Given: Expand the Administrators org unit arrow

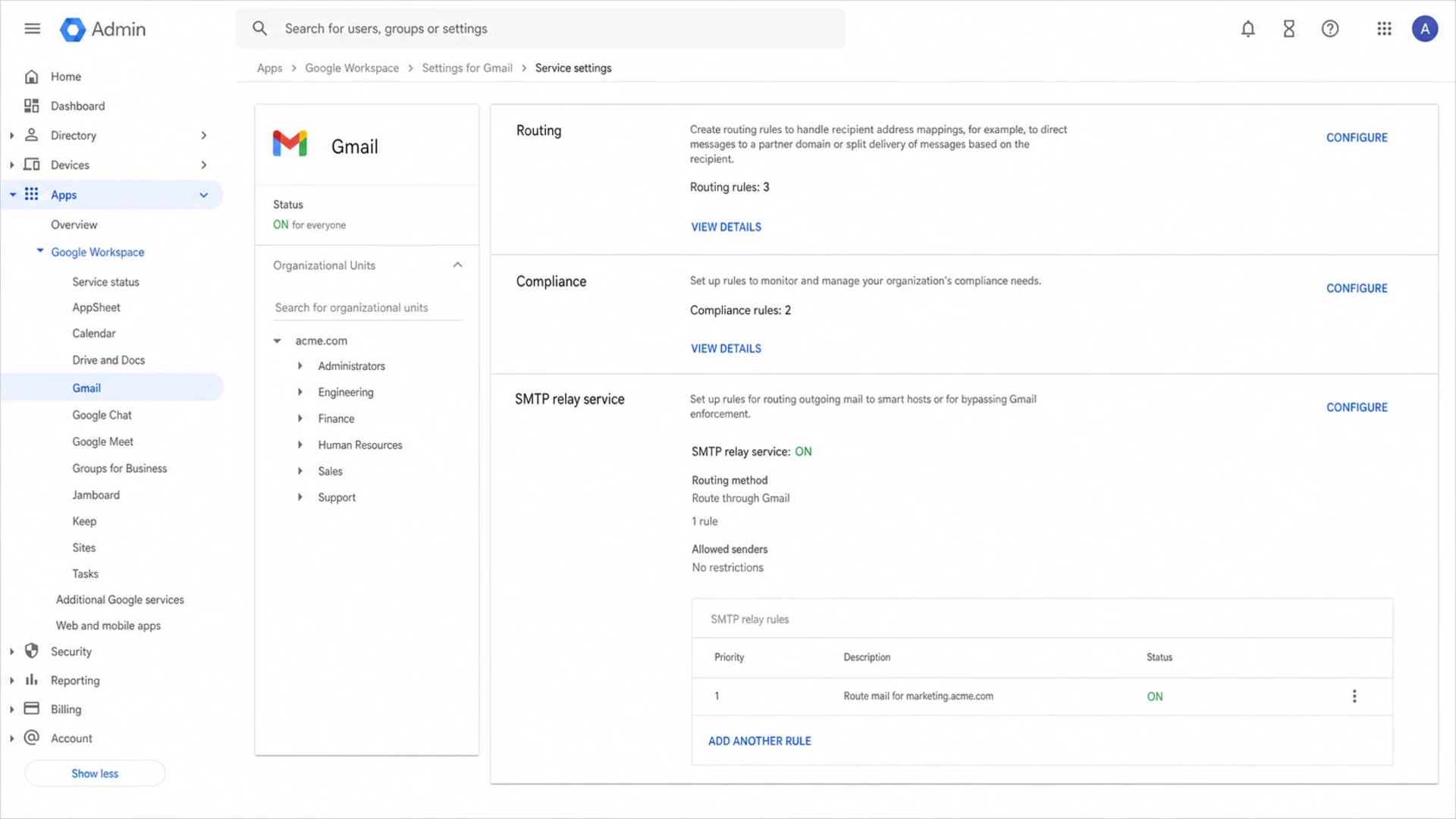Looking at the screenshot, I should (300, 366).
